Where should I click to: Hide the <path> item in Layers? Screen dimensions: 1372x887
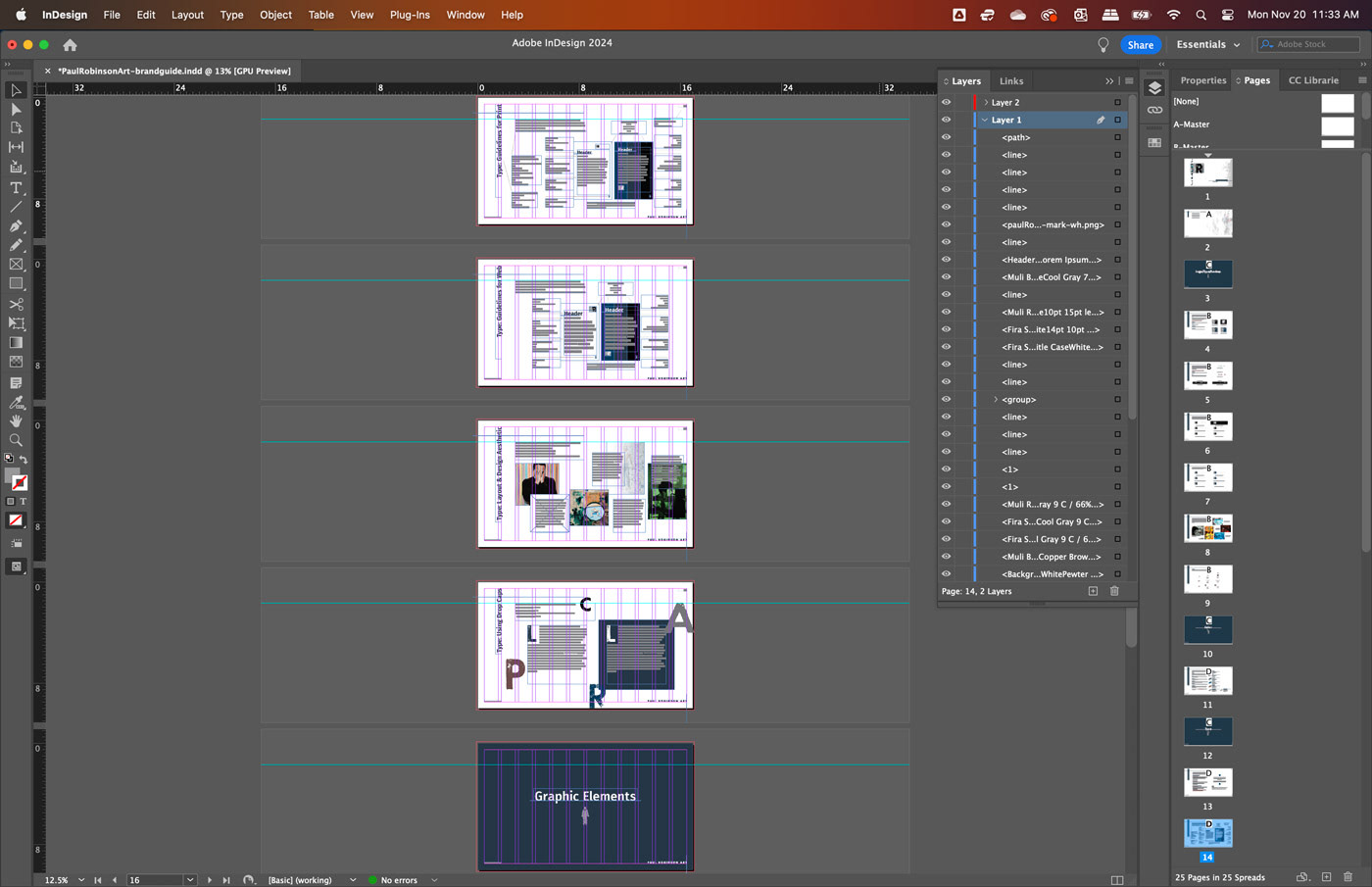[946, 137]
